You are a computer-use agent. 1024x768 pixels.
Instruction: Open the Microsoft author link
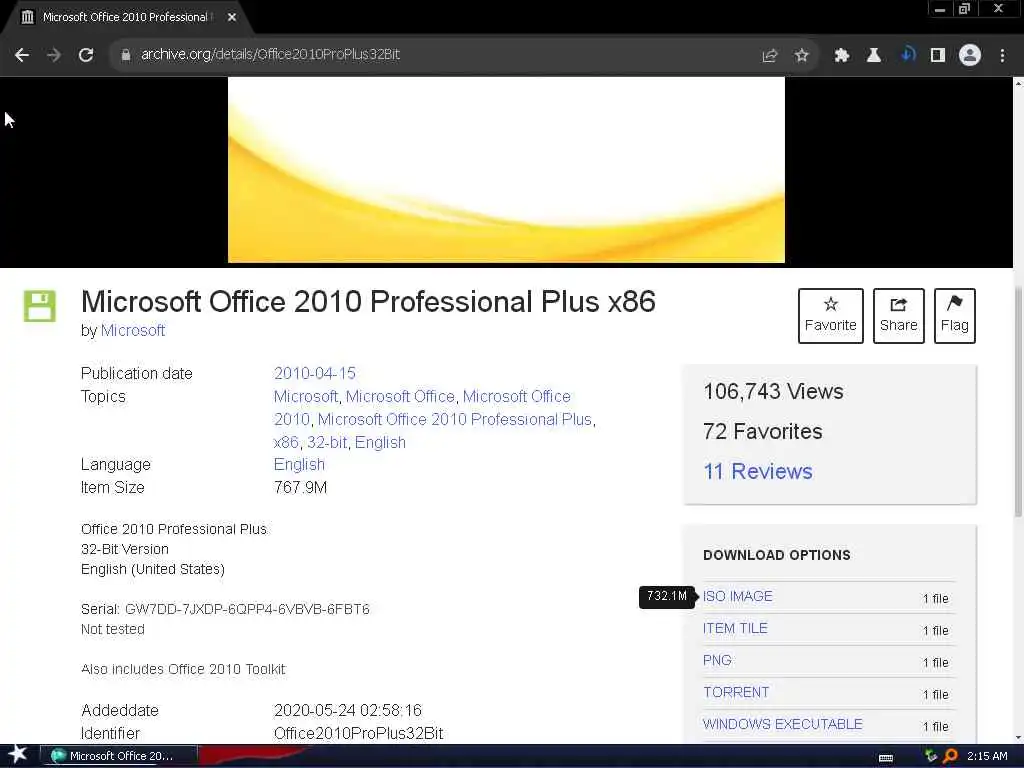[x=133, y=330]
